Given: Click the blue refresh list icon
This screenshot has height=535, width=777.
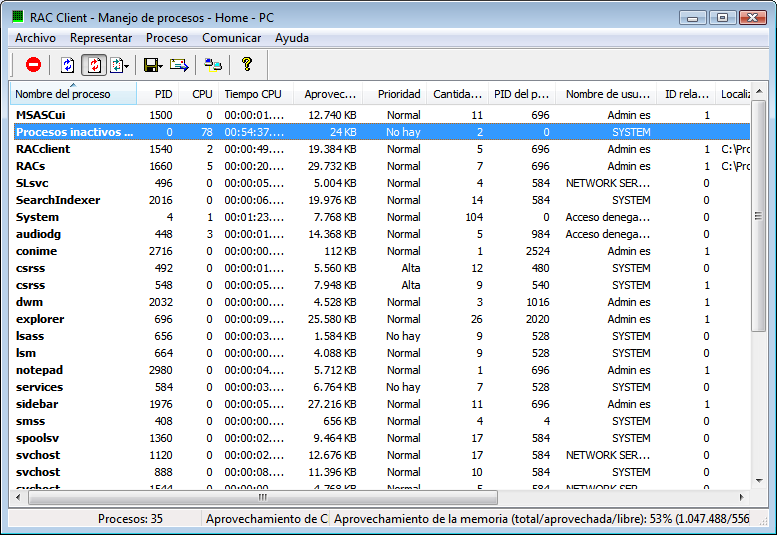Looking at the screenshot, I should (x=68, y=65).
